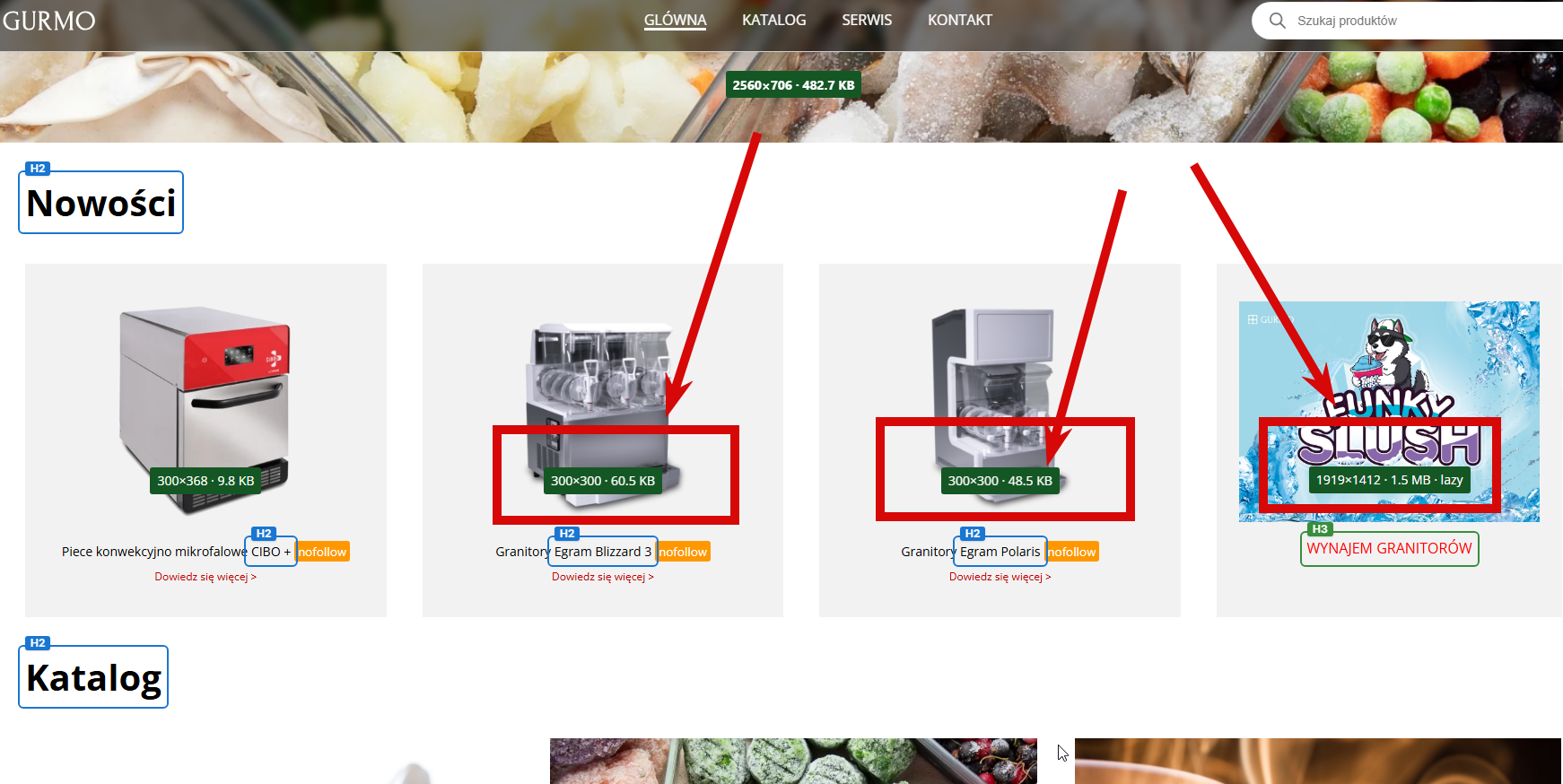Viewport: 1563px width, 784px height.
Task: Open the WYNAJEM GRANITORÓW link
Action: 1389,548
